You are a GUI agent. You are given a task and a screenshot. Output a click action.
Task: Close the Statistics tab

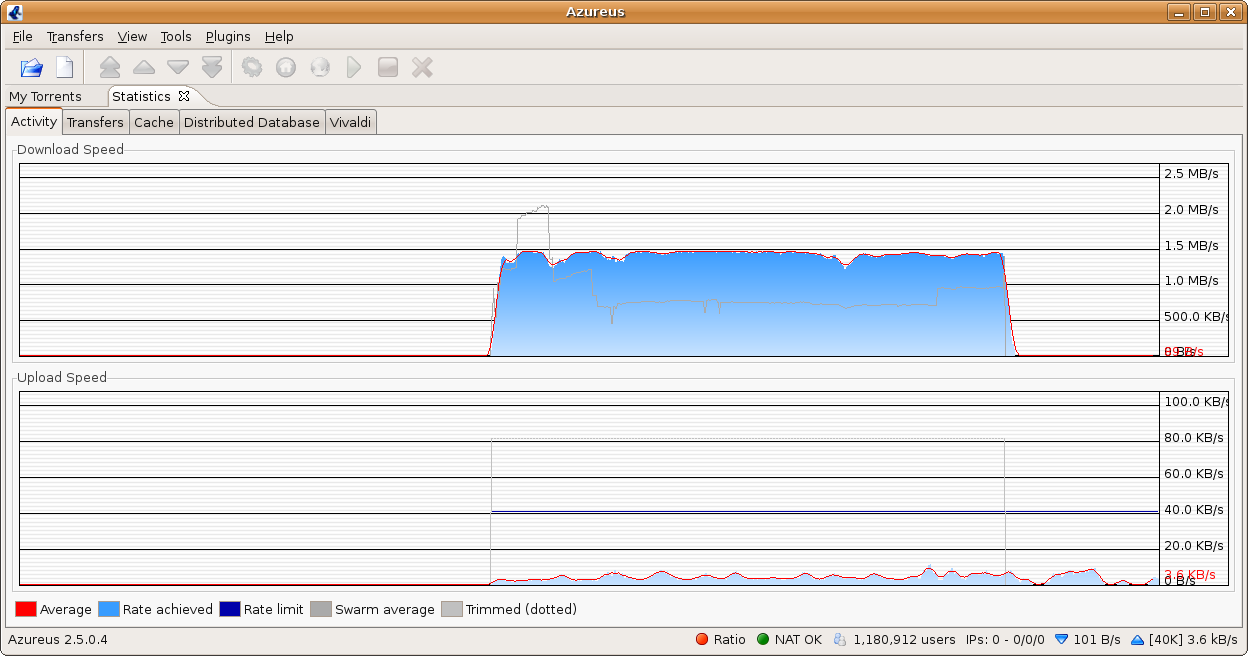[x=184, y=96]
